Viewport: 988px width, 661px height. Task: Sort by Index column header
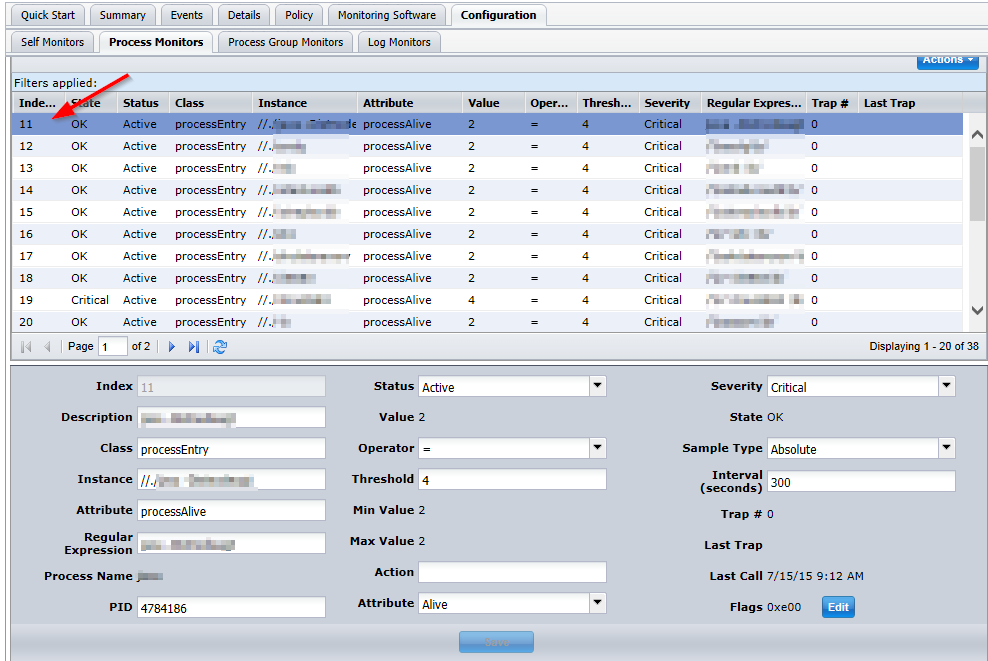tap(38, 103)
